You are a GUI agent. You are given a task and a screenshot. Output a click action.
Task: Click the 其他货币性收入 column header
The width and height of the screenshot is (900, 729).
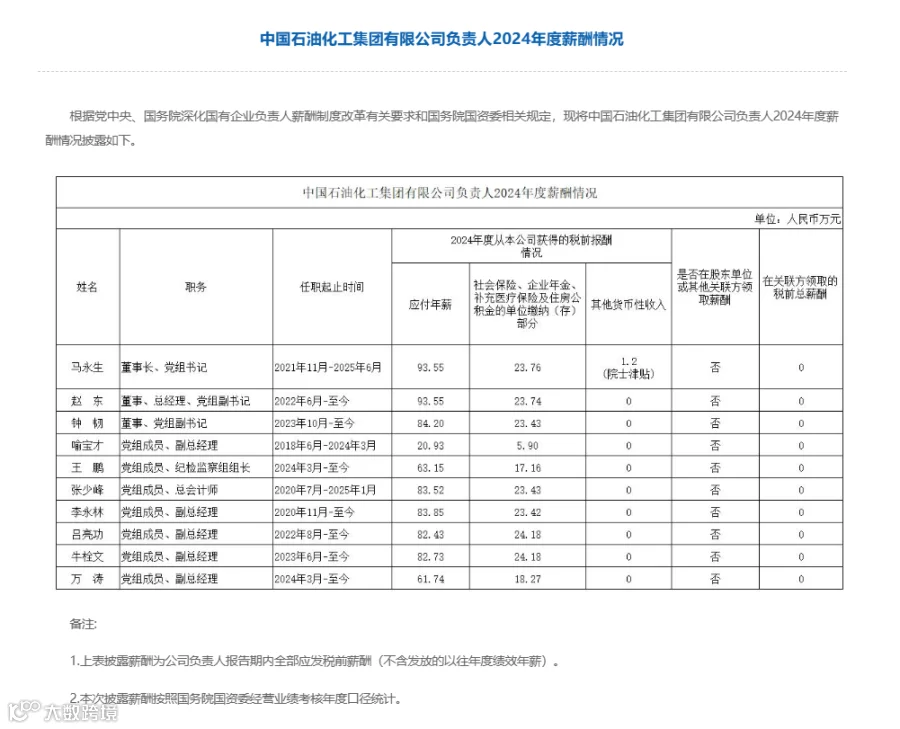click(628, 305)
